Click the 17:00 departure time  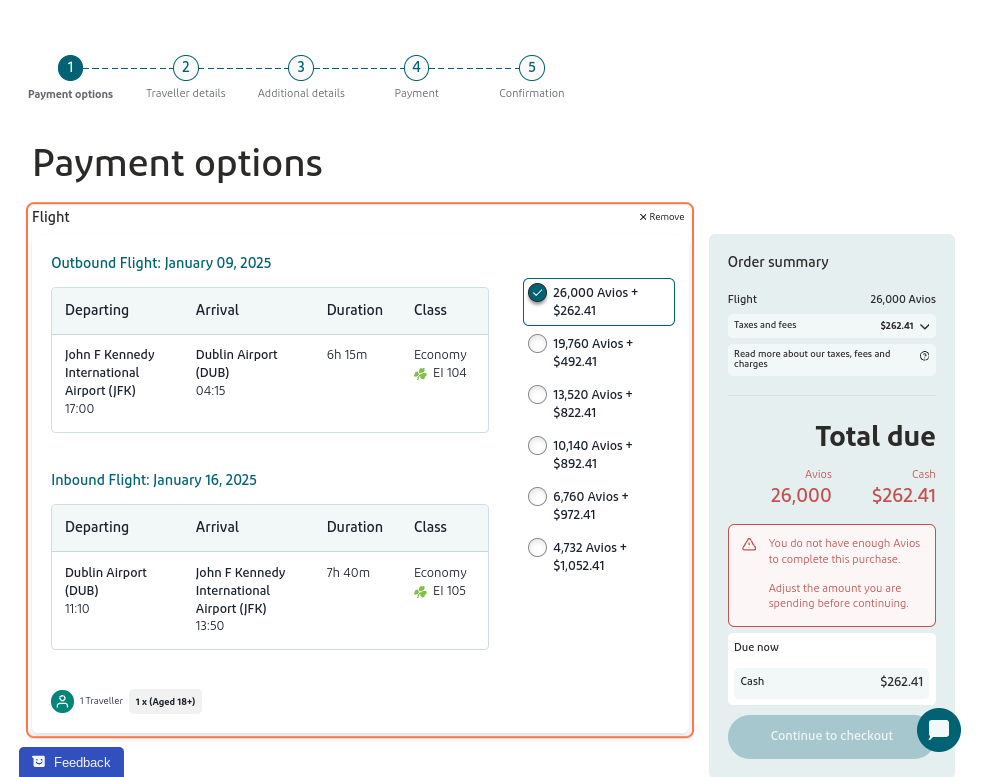pos(79,409)
